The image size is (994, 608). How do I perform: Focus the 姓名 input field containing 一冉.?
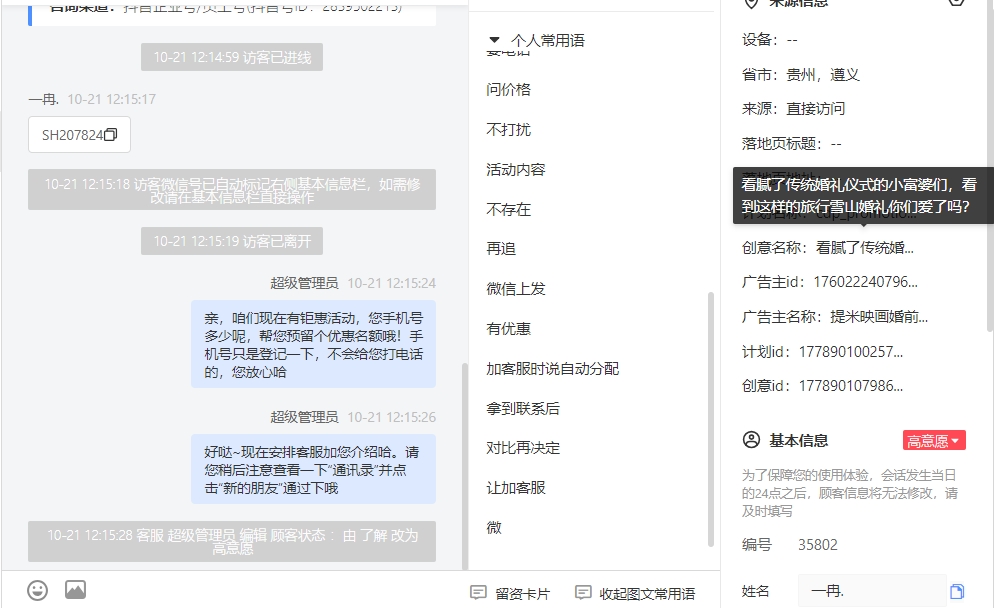point(872,592)
